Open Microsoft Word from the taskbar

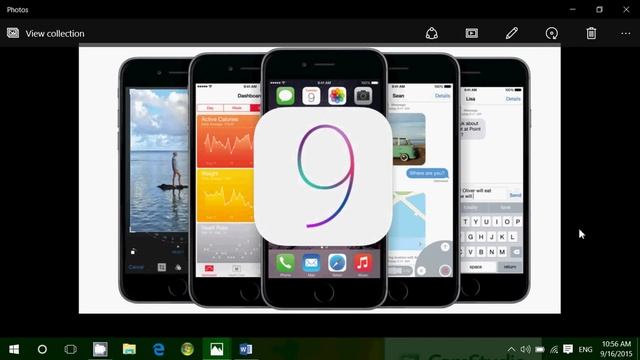pos(246,349)
